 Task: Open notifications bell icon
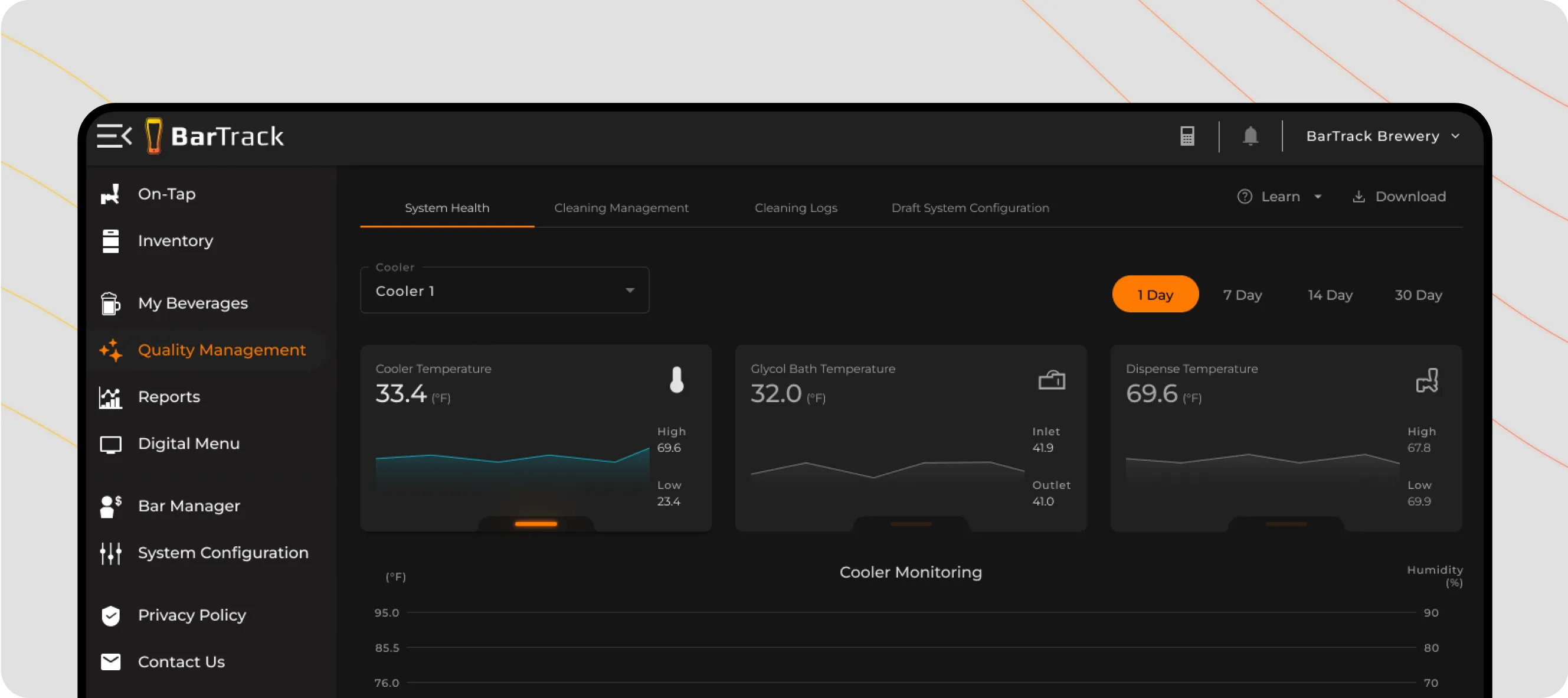[1250, 136]
